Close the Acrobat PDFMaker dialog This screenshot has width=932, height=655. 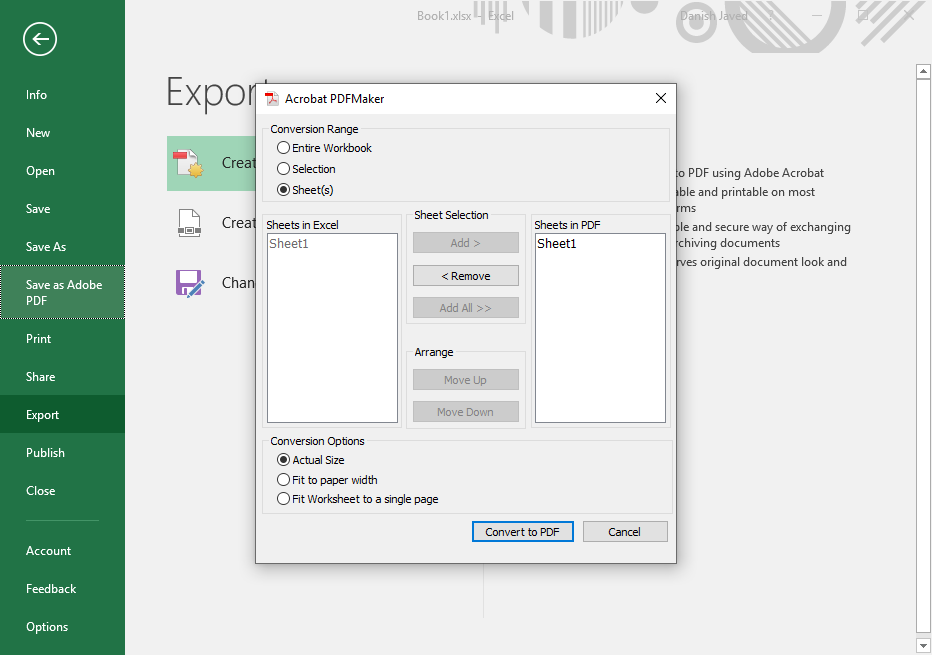click(660, 98)
